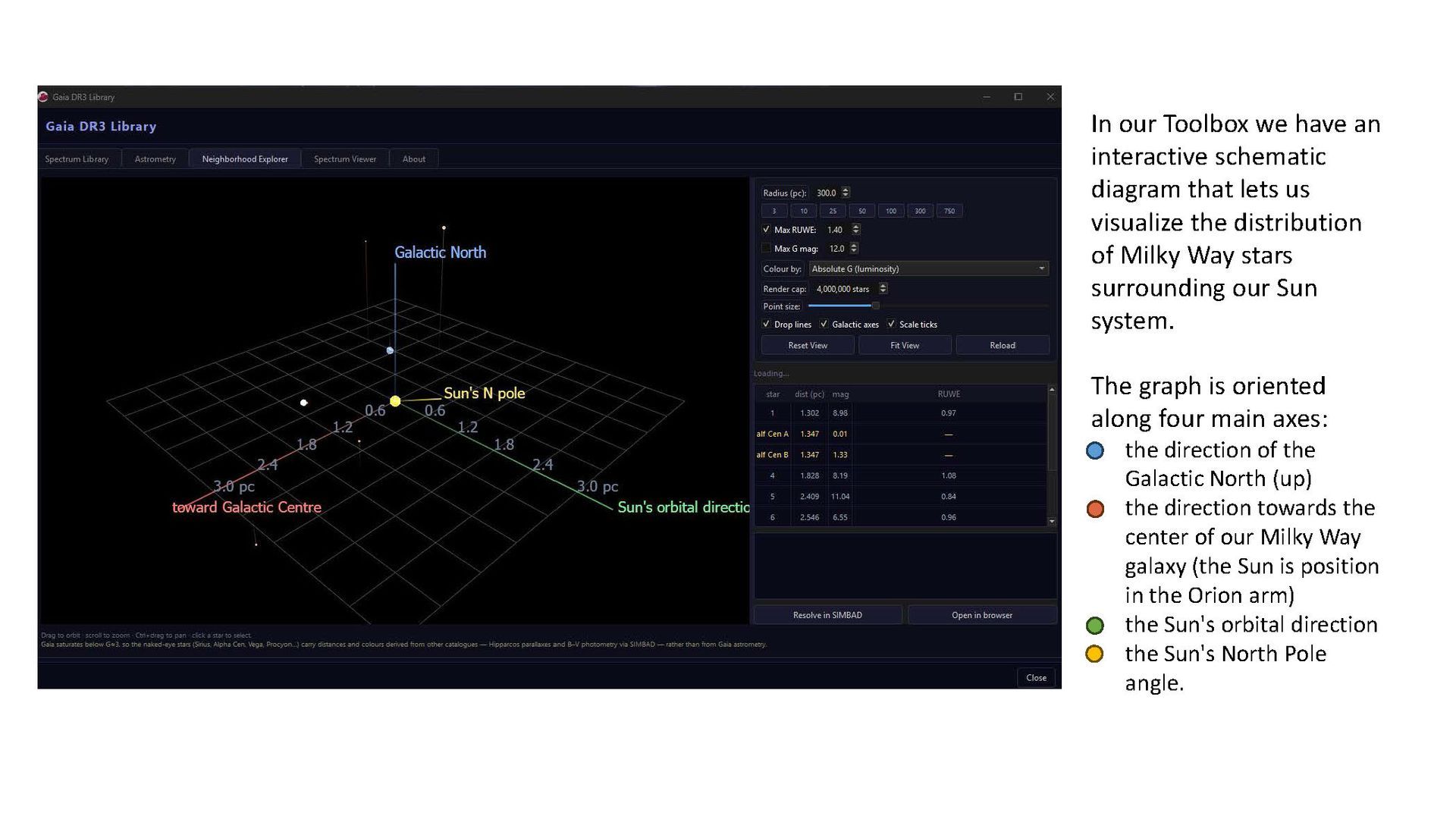
Task: Click the Fit View button
Action: point(905,345)
